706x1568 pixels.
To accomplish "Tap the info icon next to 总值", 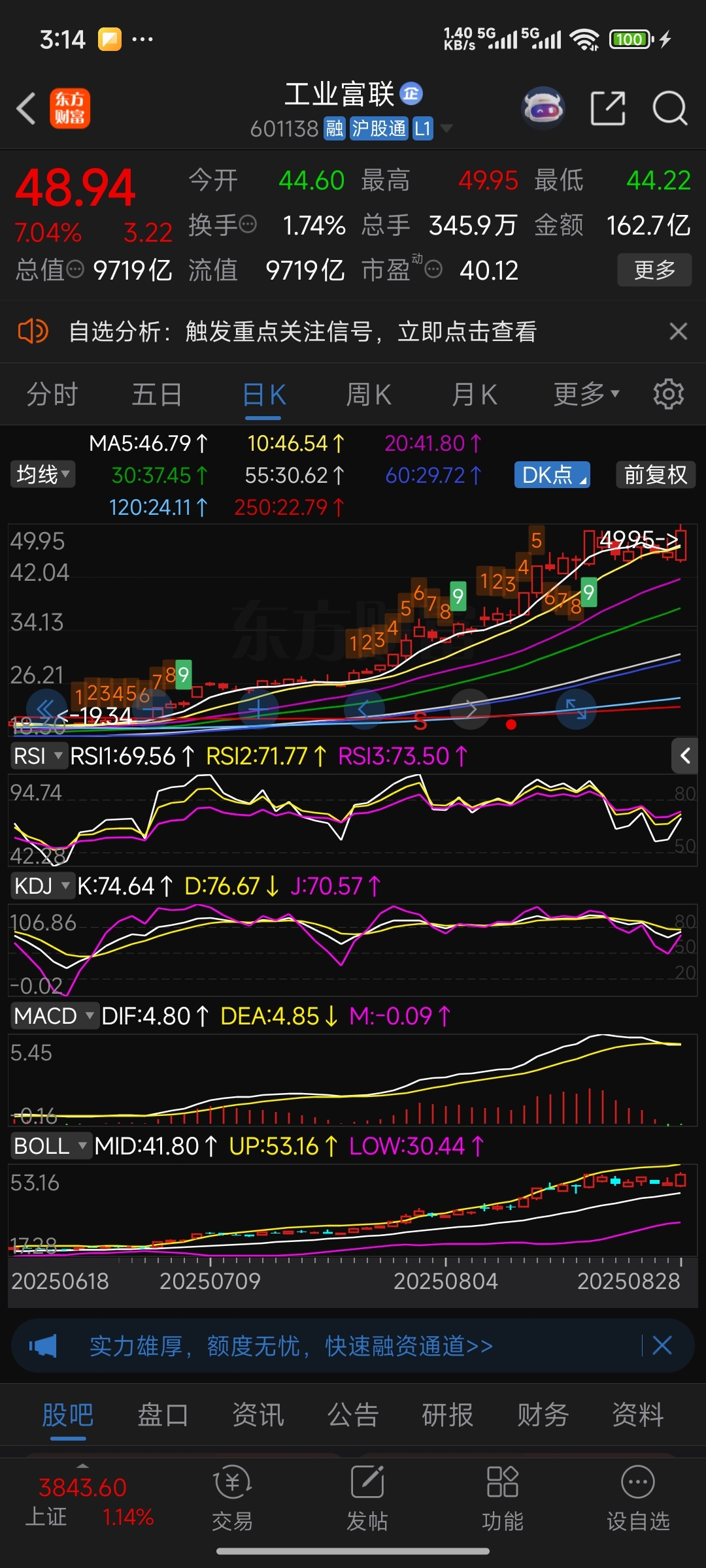I will click(x=75, y=269).
